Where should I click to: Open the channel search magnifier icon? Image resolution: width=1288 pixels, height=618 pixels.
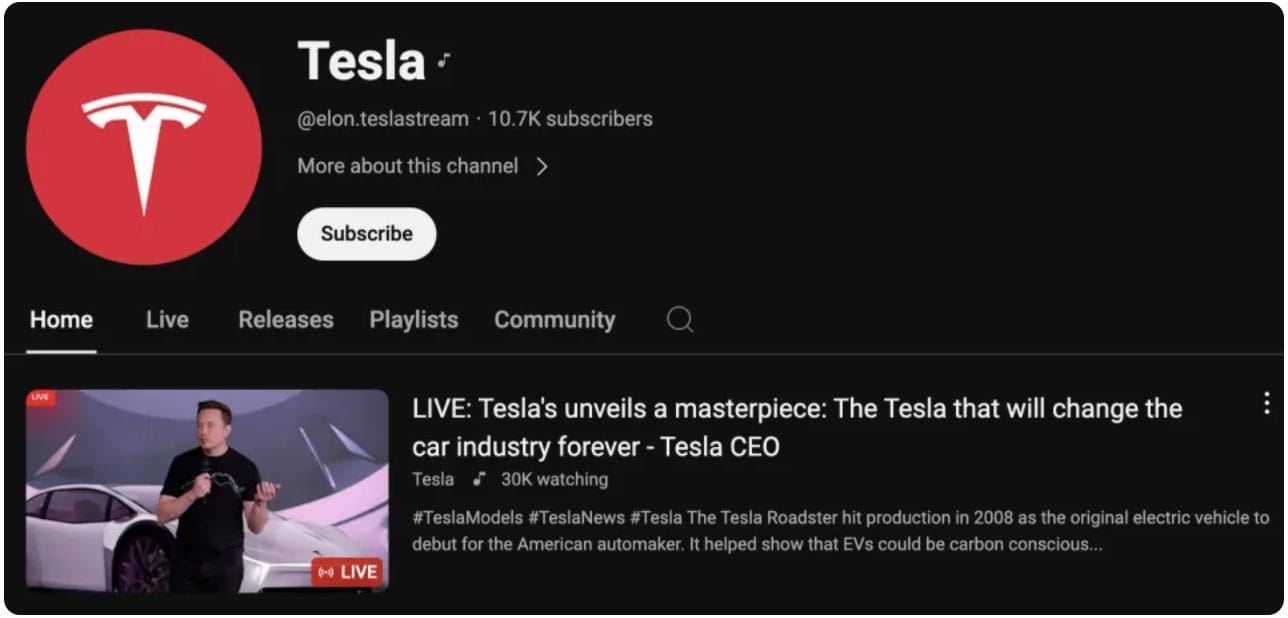(x=680, y=320)
